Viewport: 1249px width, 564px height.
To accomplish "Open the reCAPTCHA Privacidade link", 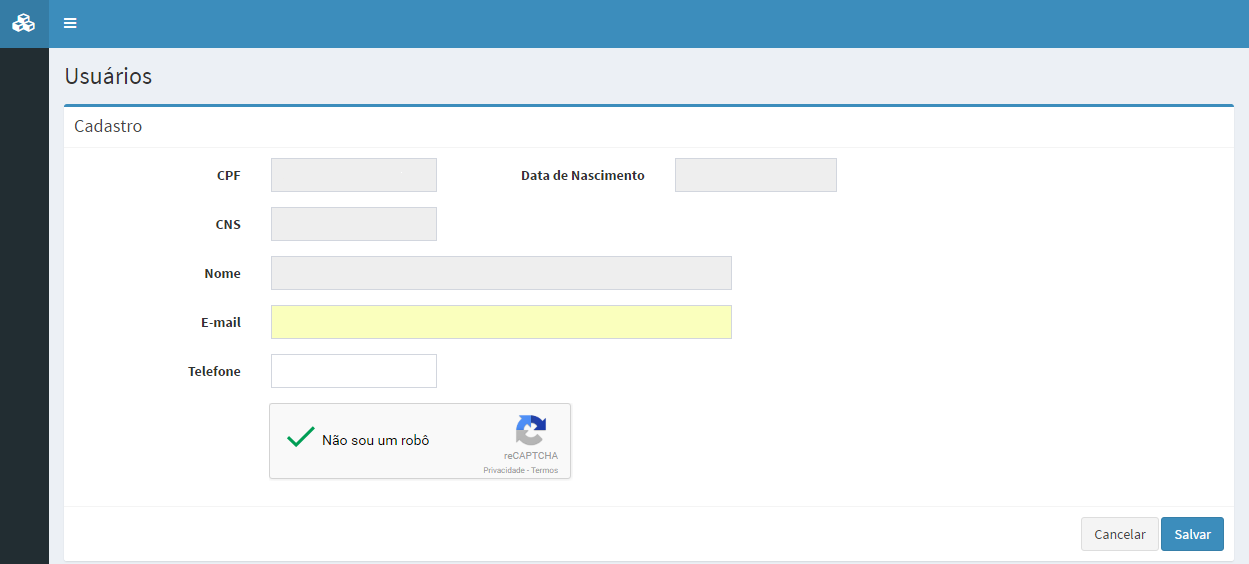I will (x=503, y=470).
